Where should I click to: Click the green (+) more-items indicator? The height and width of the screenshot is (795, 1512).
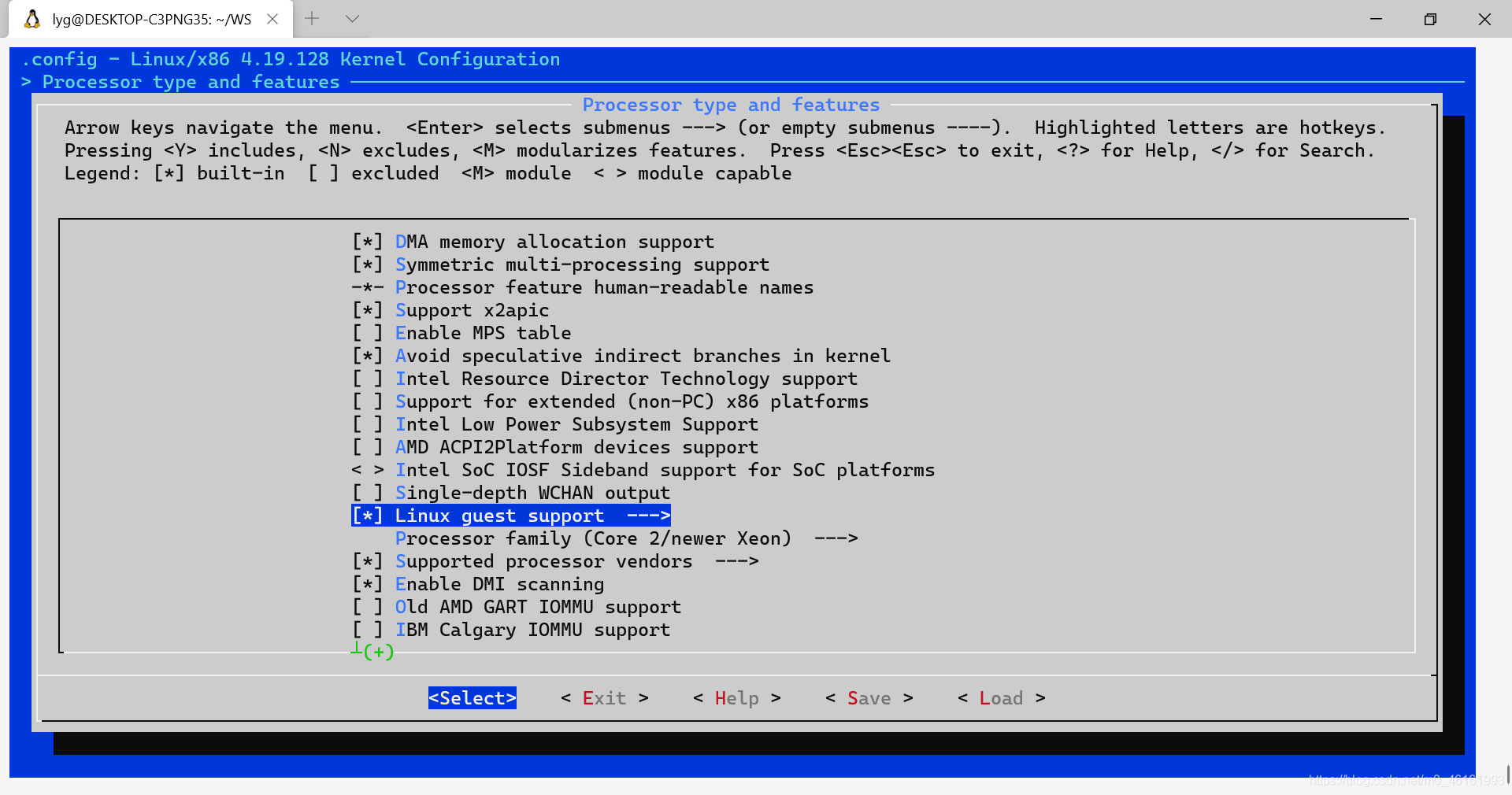tap(378, 652)
